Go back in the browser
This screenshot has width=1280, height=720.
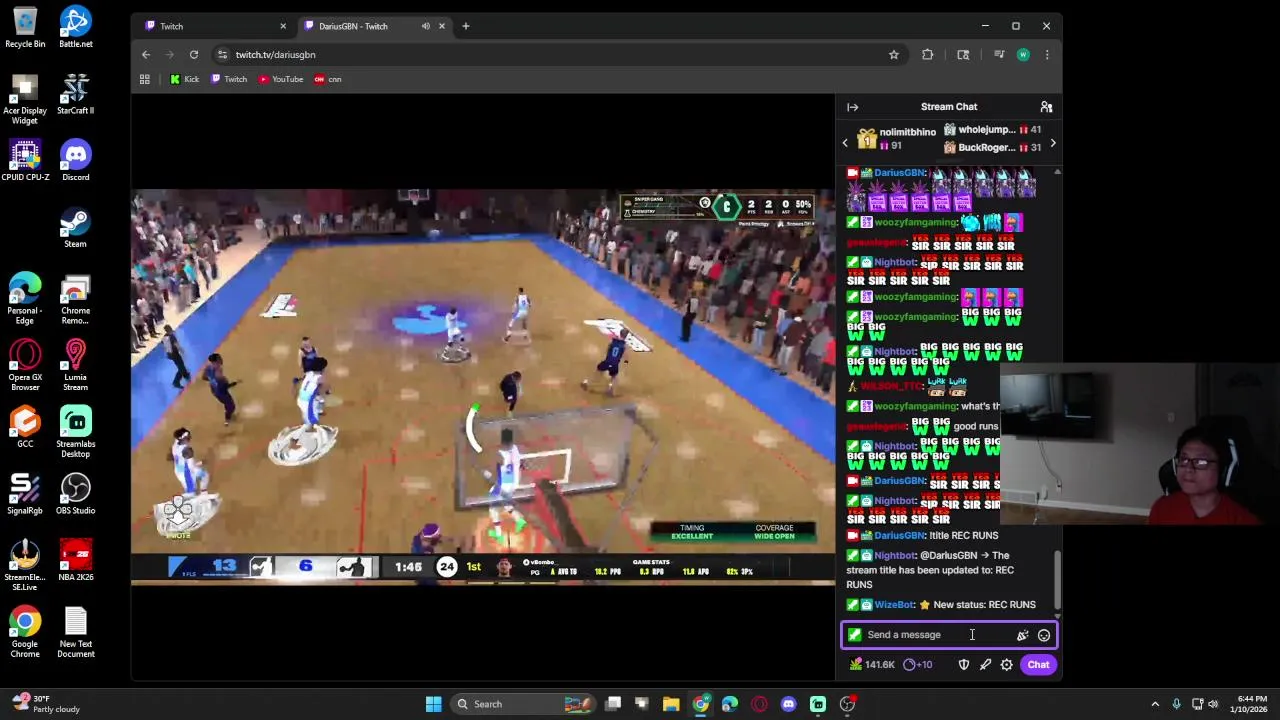(146, 55)
